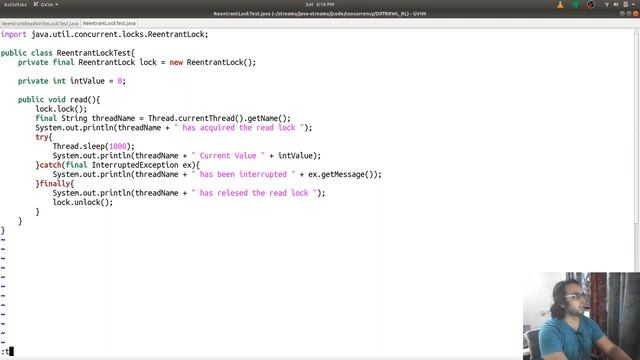Click 'public void read(){' line
Image resolution: width=640 pixels, height=360 pixels.
tap(59, 100)
